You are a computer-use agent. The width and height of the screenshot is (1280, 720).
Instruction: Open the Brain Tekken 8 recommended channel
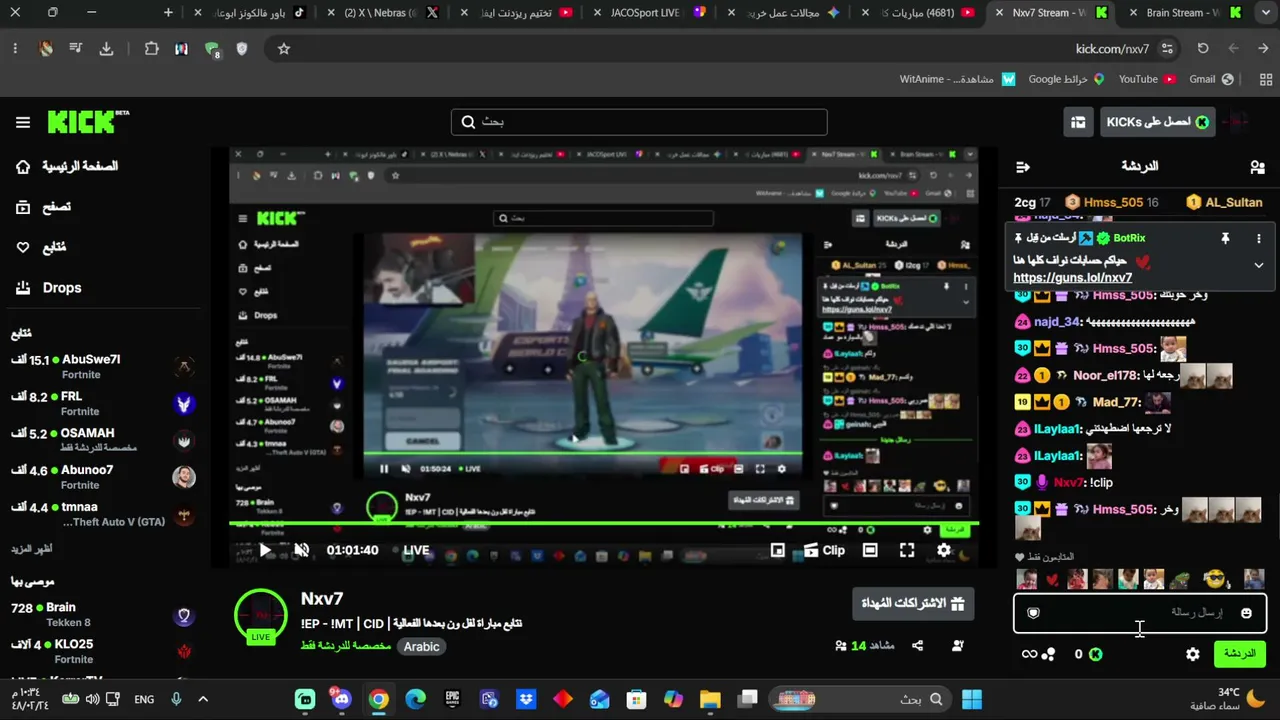pyautogui.click(x=104, y=614)
